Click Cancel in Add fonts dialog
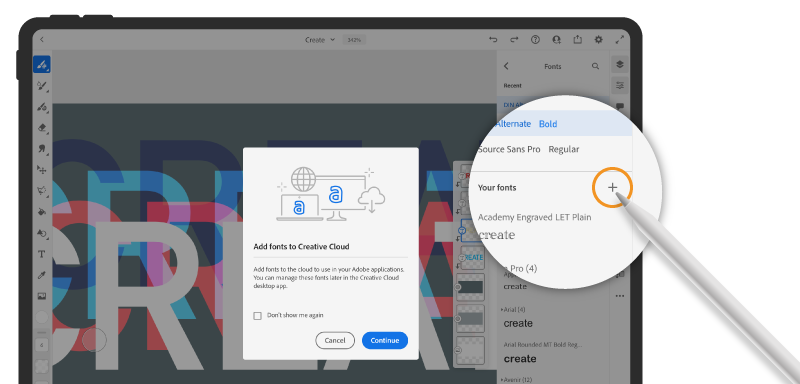The width and height of the screenshot is (800, 384). [335, 341]
